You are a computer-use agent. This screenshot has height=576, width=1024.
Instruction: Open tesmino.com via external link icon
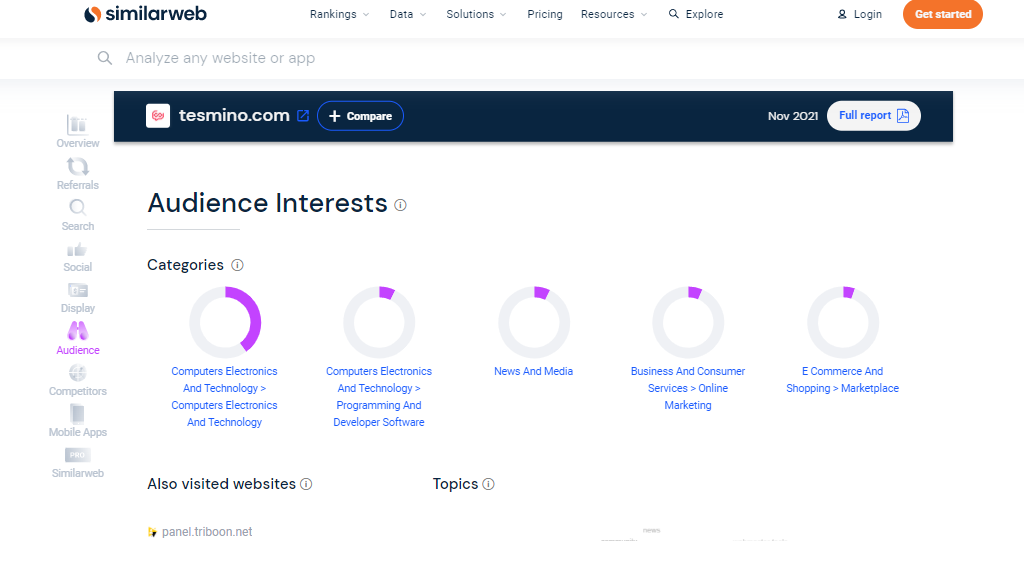tap(303, 116)
